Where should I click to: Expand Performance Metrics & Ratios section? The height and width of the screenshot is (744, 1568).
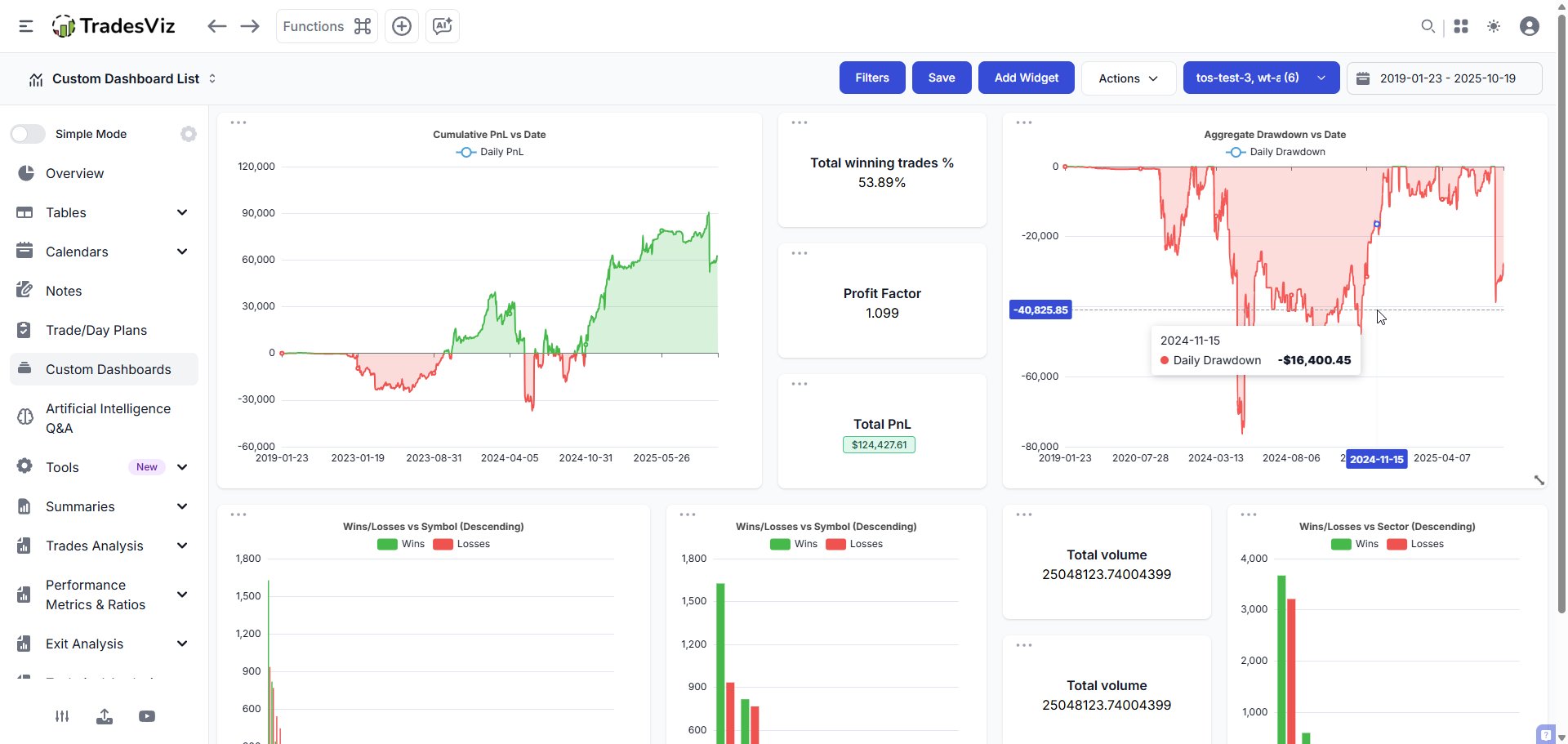[x=105, y=595]
